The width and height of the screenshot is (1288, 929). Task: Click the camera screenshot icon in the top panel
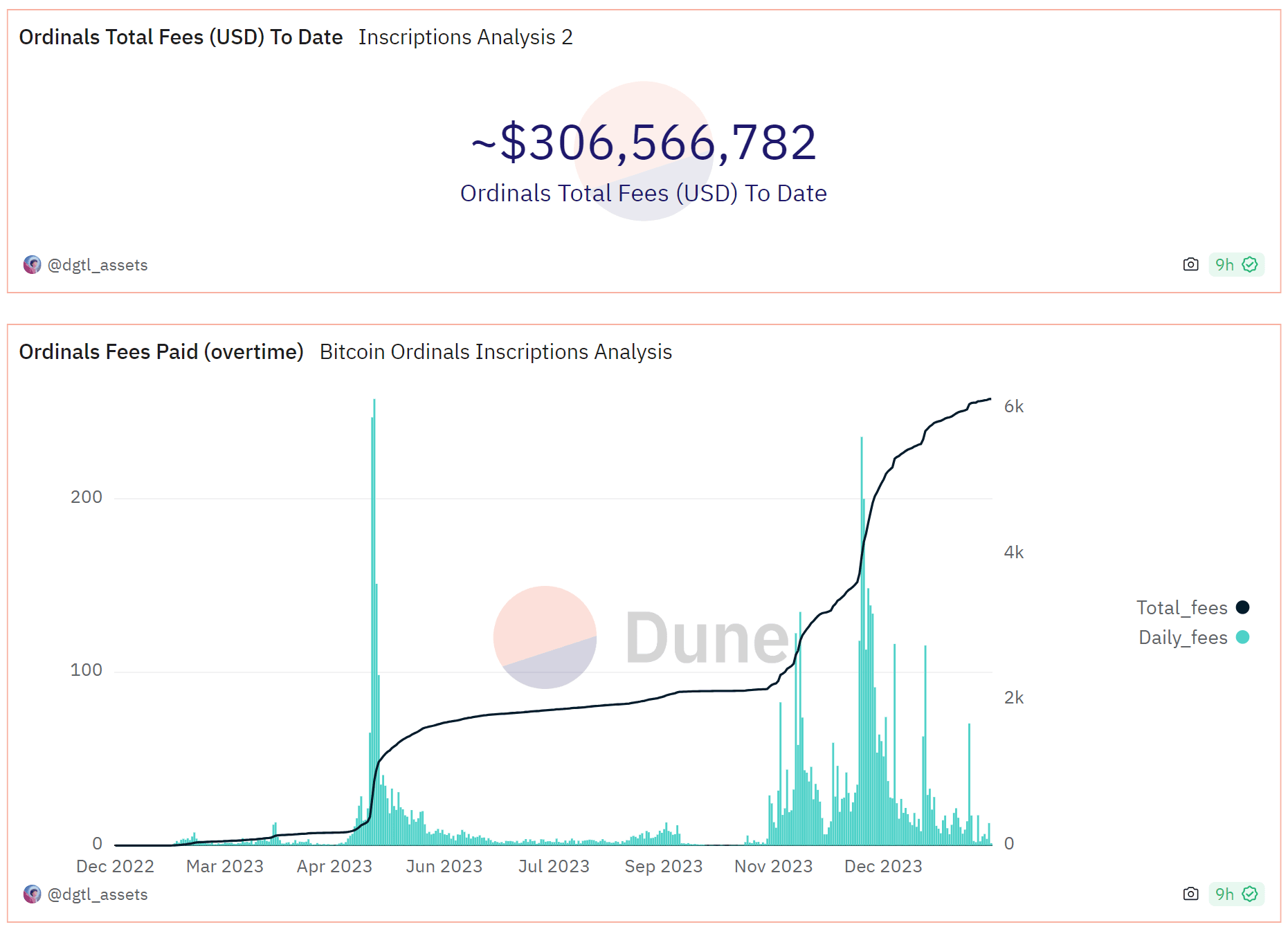point(1190,264)
